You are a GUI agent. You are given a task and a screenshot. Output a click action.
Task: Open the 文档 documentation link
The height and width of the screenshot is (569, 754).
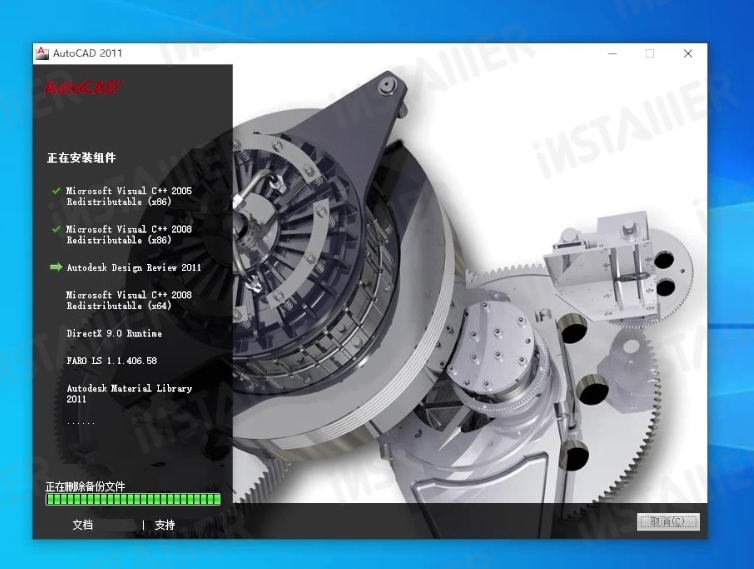coord(83,525)
